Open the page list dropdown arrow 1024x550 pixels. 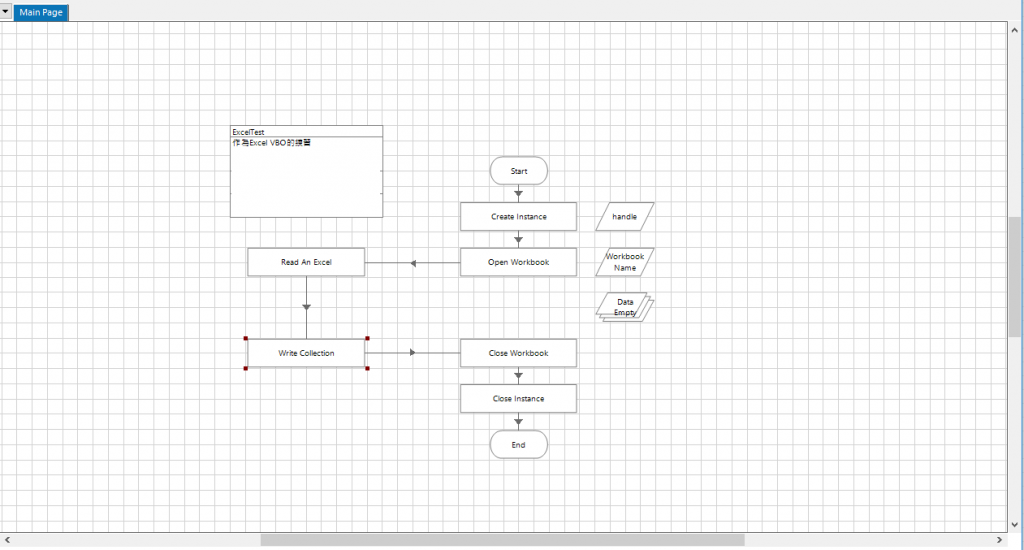(5, 12)
